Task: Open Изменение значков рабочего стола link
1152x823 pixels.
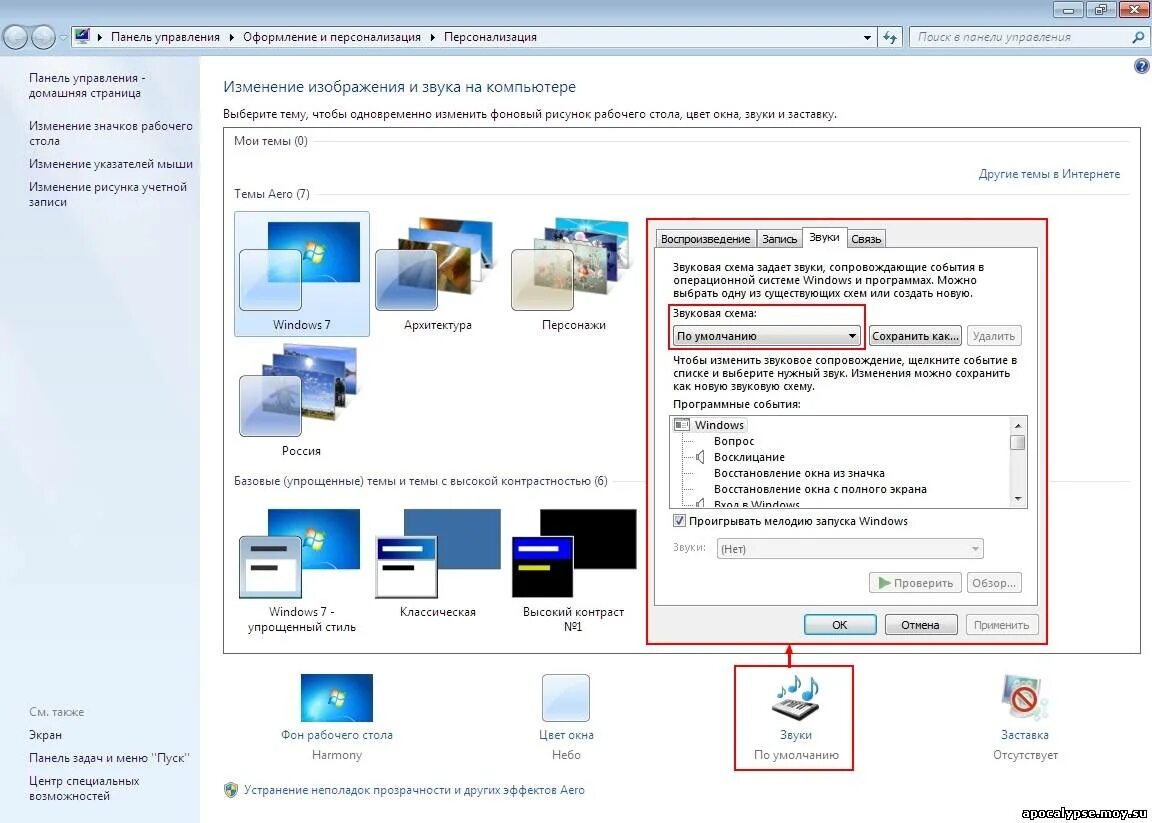Action: pyautogui.click(x=111, y=133)
